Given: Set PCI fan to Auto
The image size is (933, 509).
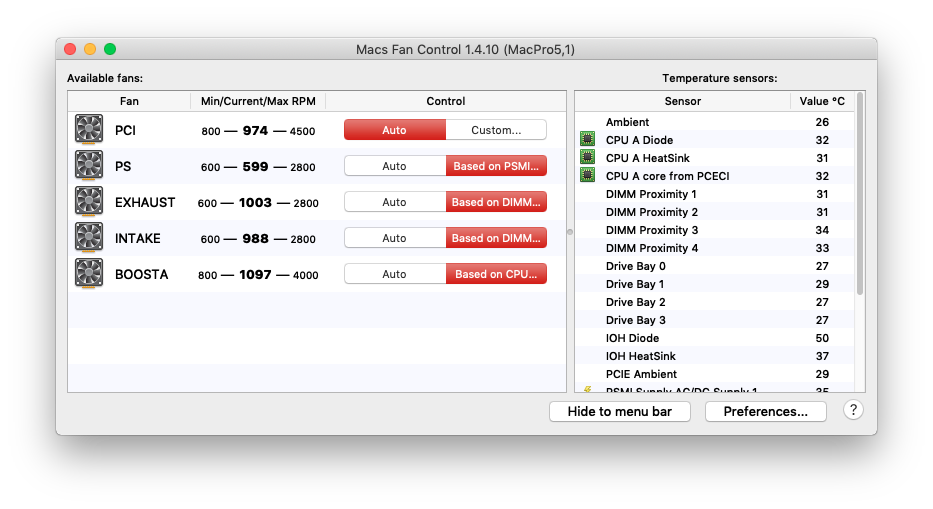Looking at the screenshot, I should coord(395,130).
